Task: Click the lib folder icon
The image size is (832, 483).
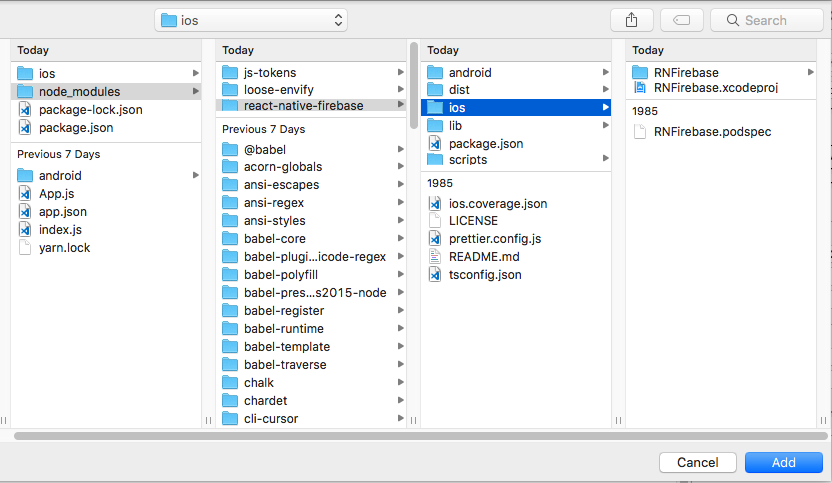Action: [x=435, y=125]
